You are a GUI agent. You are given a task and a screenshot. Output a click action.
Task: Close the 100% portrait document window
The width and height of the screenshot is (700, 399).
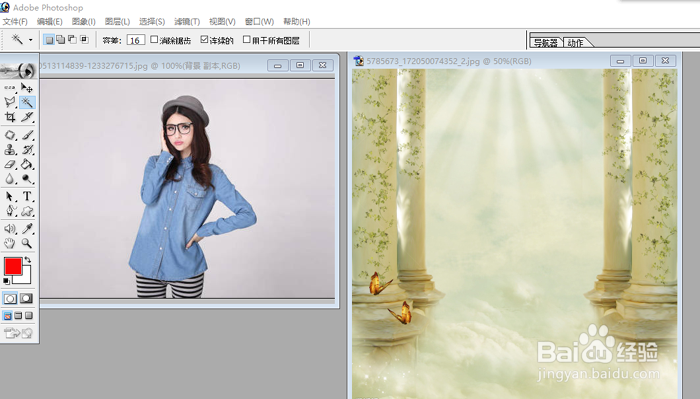[323, 66]
